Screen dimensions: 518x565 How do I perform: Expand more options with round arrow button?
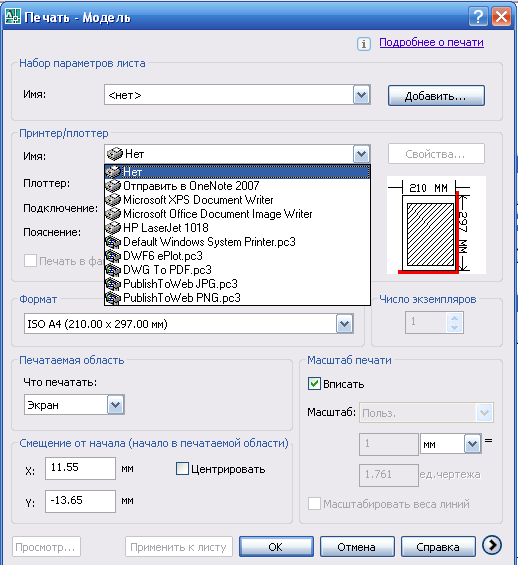pos(492,544)
